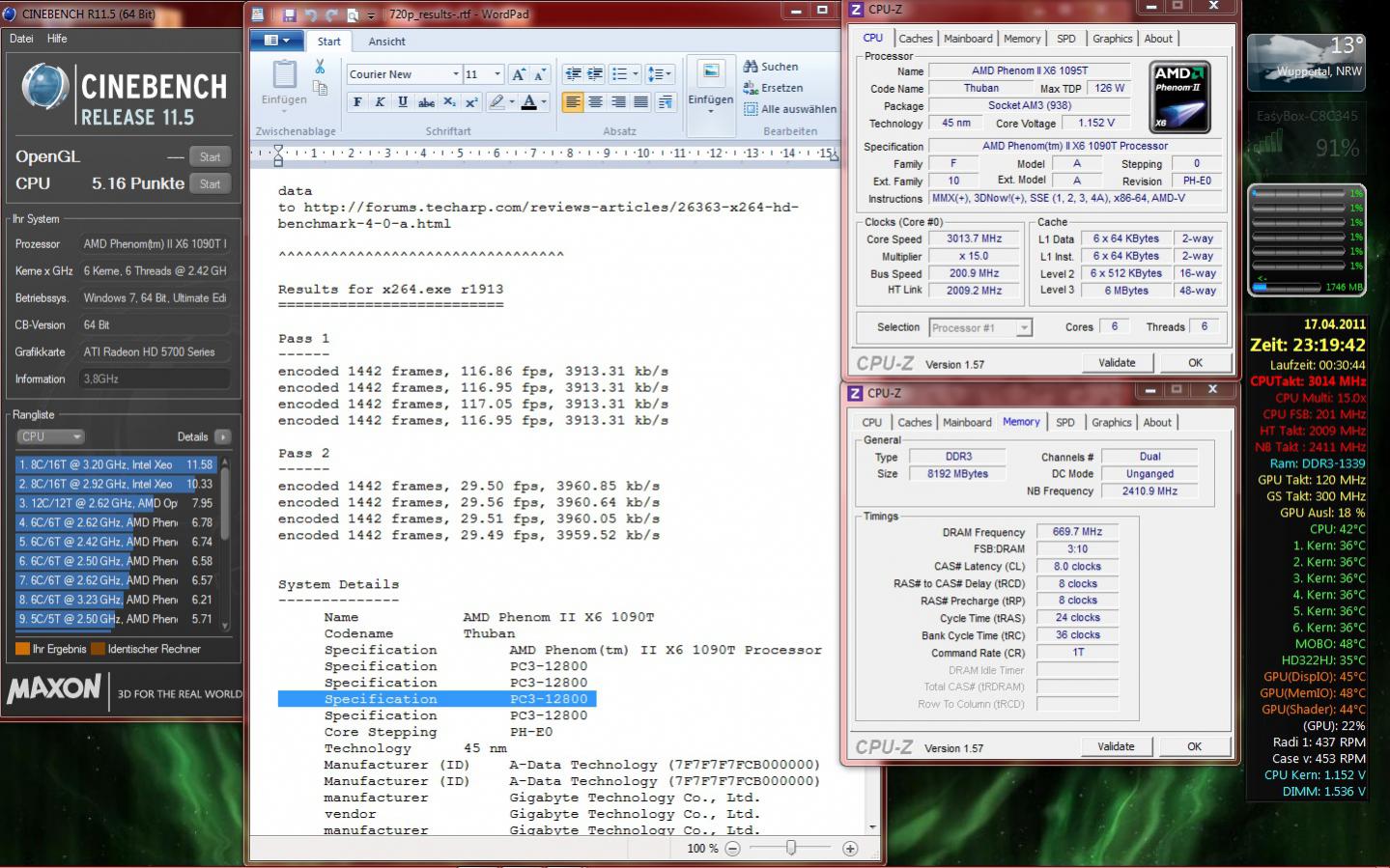The width and height of the screenshot is (1390, 868).
Task: Cut selected text with scissors icon
Action: [320, 67]
